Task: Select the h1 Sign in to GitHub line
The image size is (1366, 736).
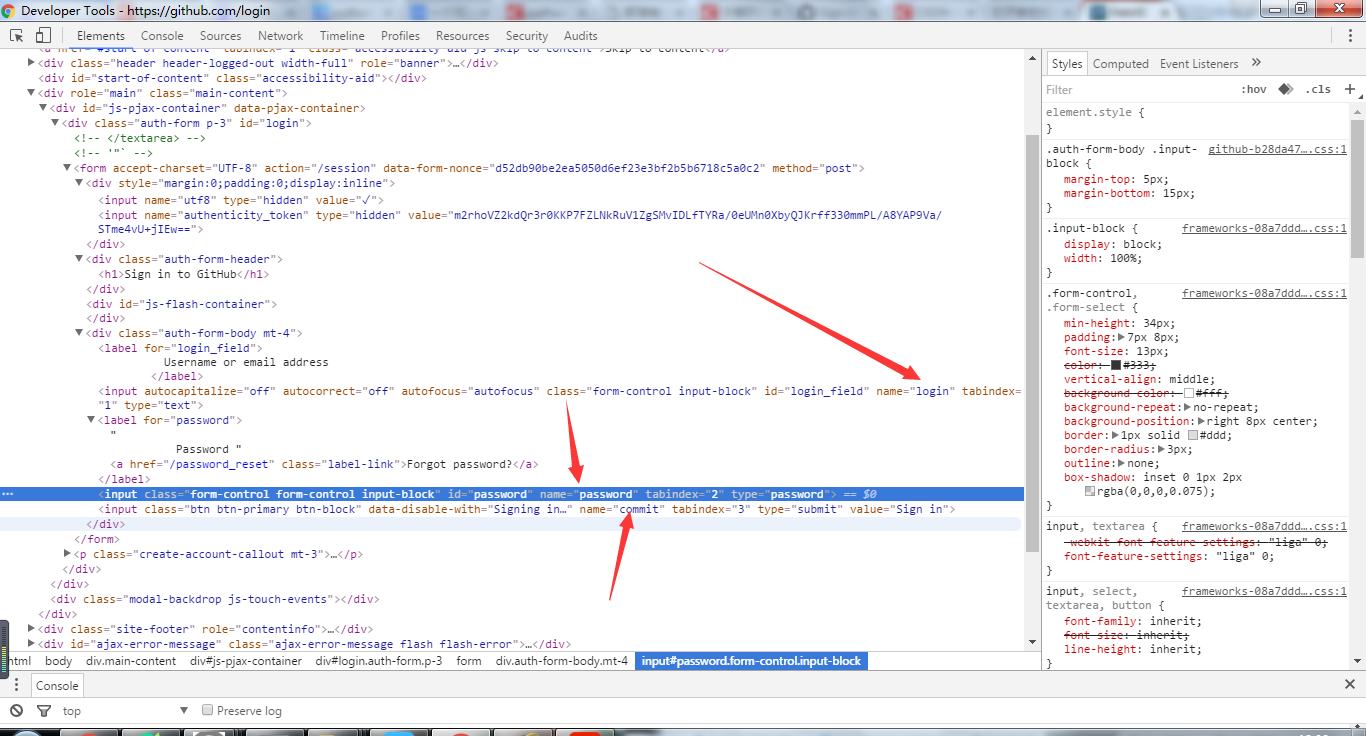Action: tap(184, 274)
